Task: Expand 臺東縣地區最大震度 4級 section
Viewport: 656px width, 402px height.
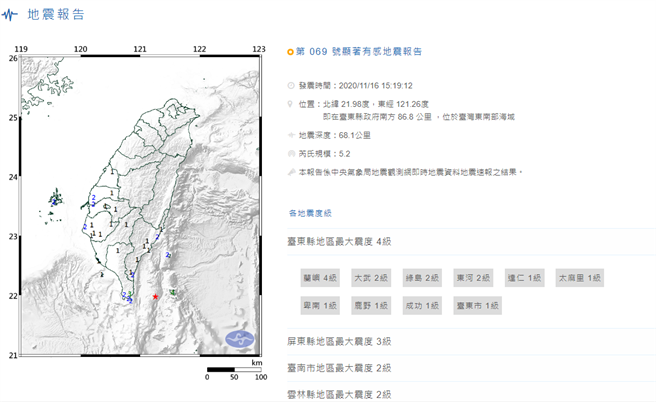Action: point(470,243)
